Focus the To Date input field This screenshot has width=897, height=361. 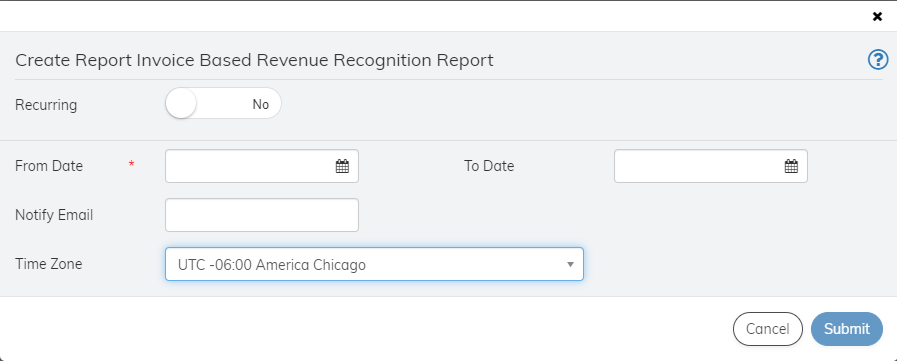[x=711, y=166]
